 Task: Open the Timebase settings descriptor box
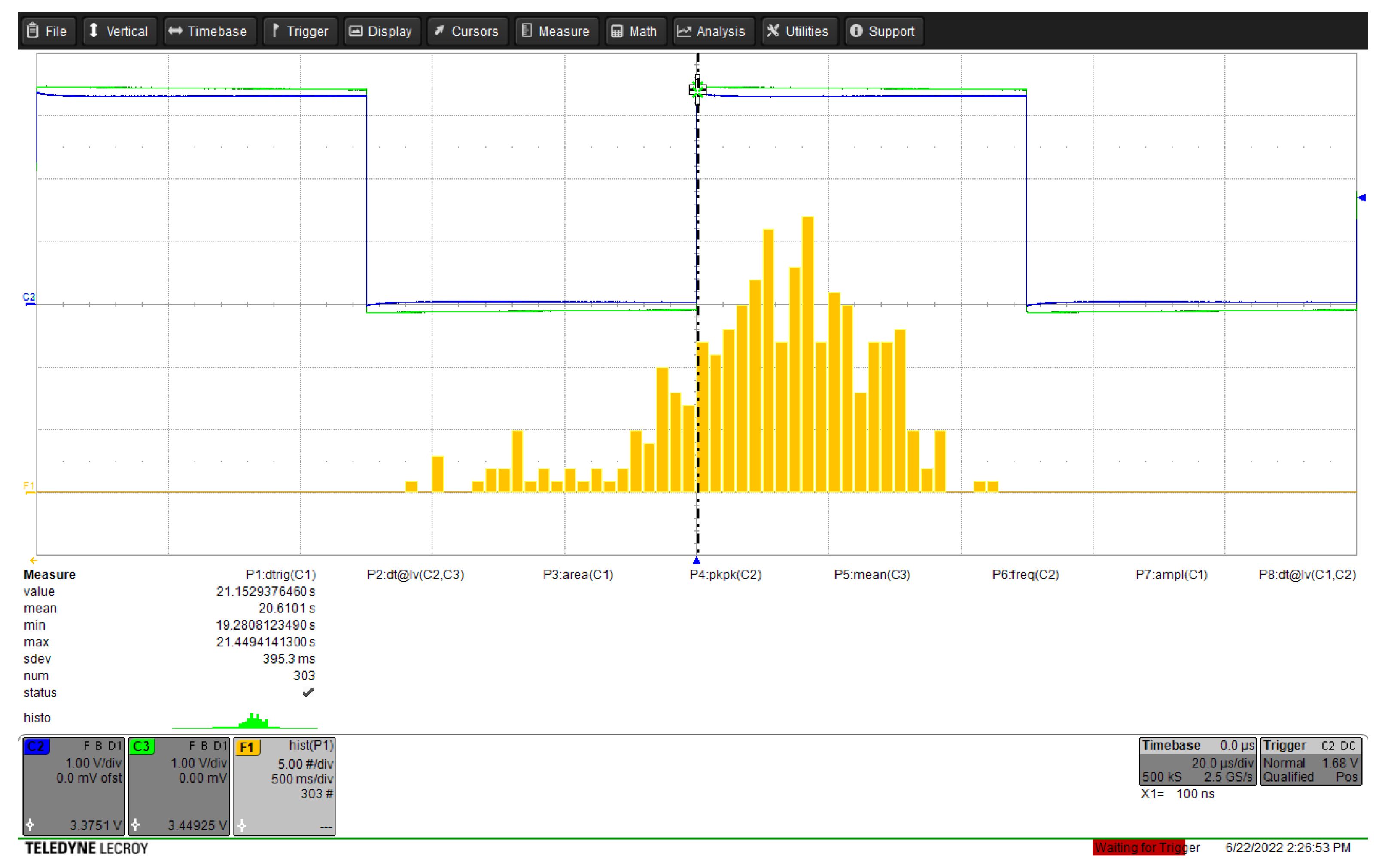point(1197,761)
